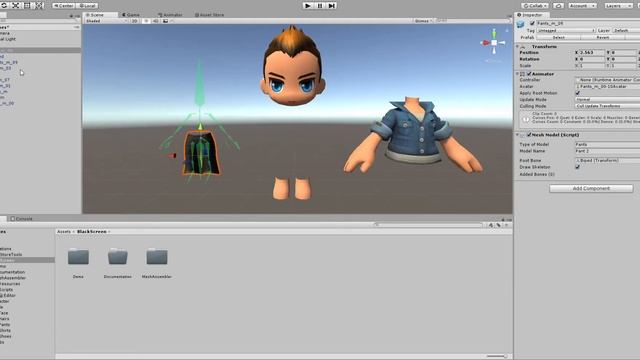Click the green Y axis gizmo cone
The height and width of the screenshot is (360, 640).
494,33
